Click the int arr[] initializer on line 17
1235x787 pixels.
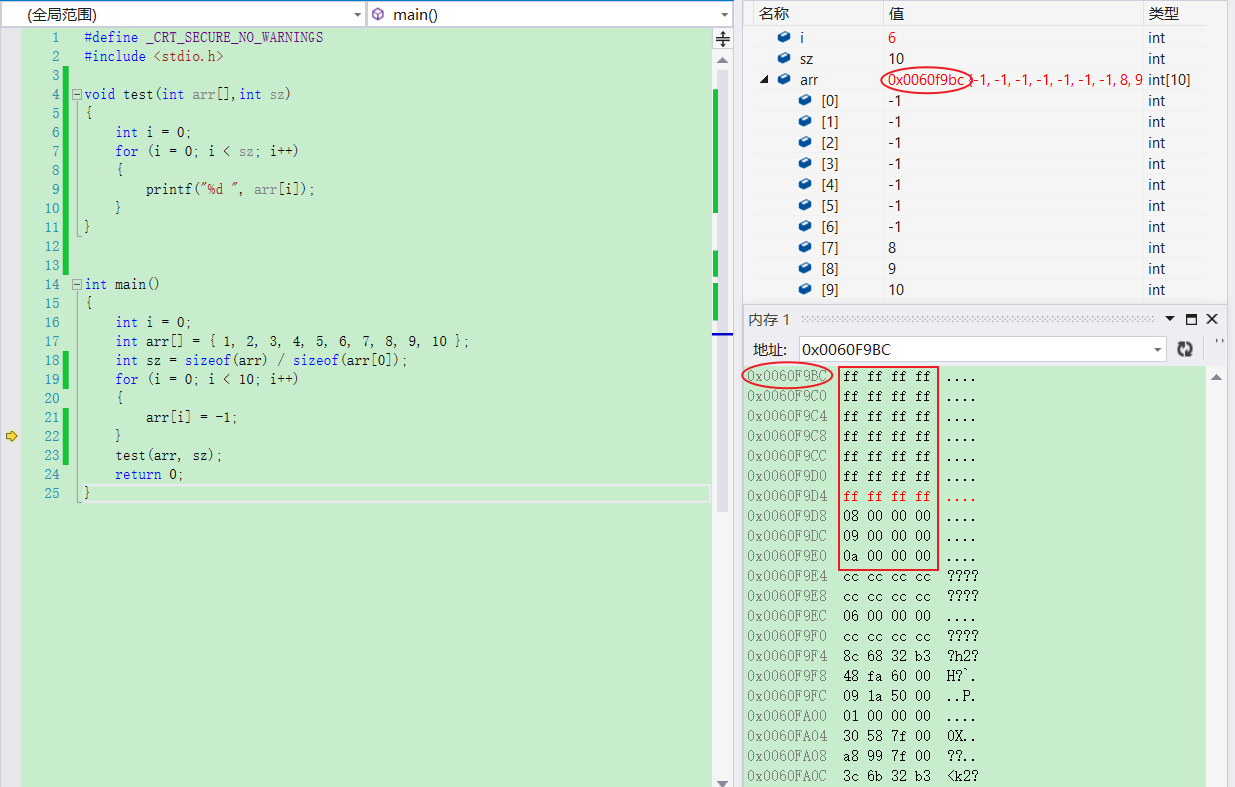[291, 341]
